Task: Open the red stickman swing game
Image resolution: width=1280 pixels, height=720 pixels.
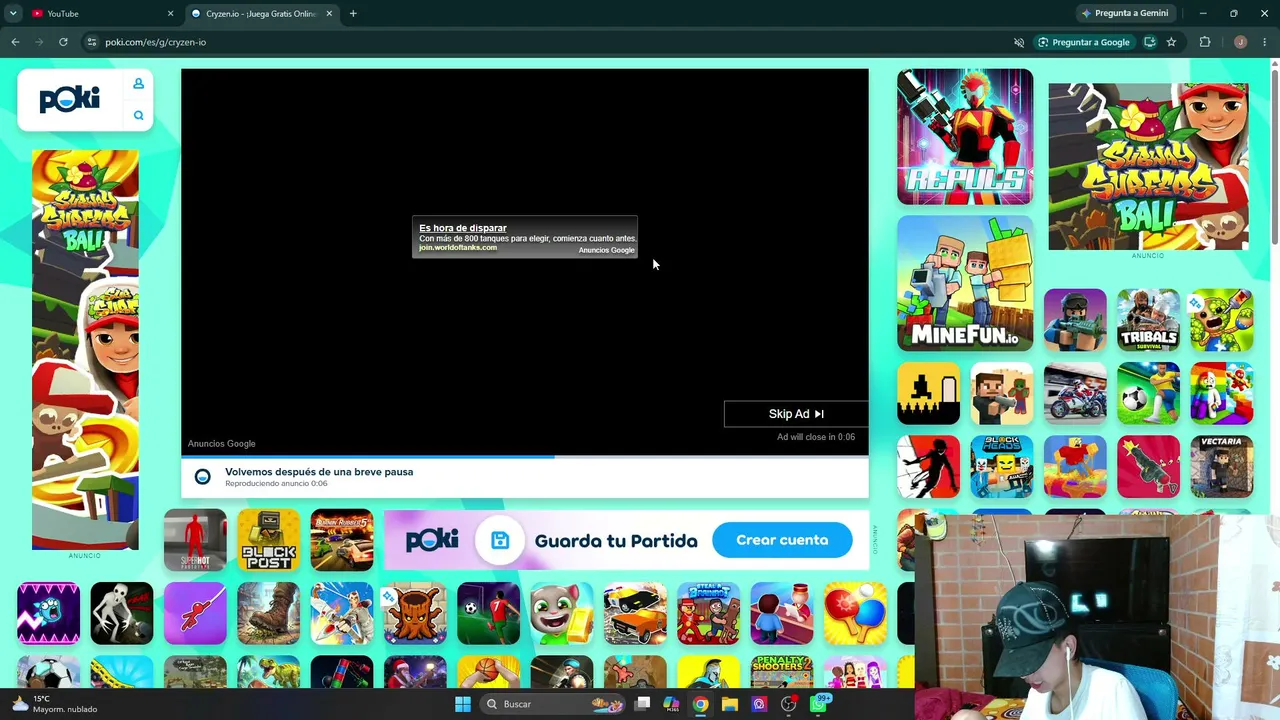Action: 195,613
